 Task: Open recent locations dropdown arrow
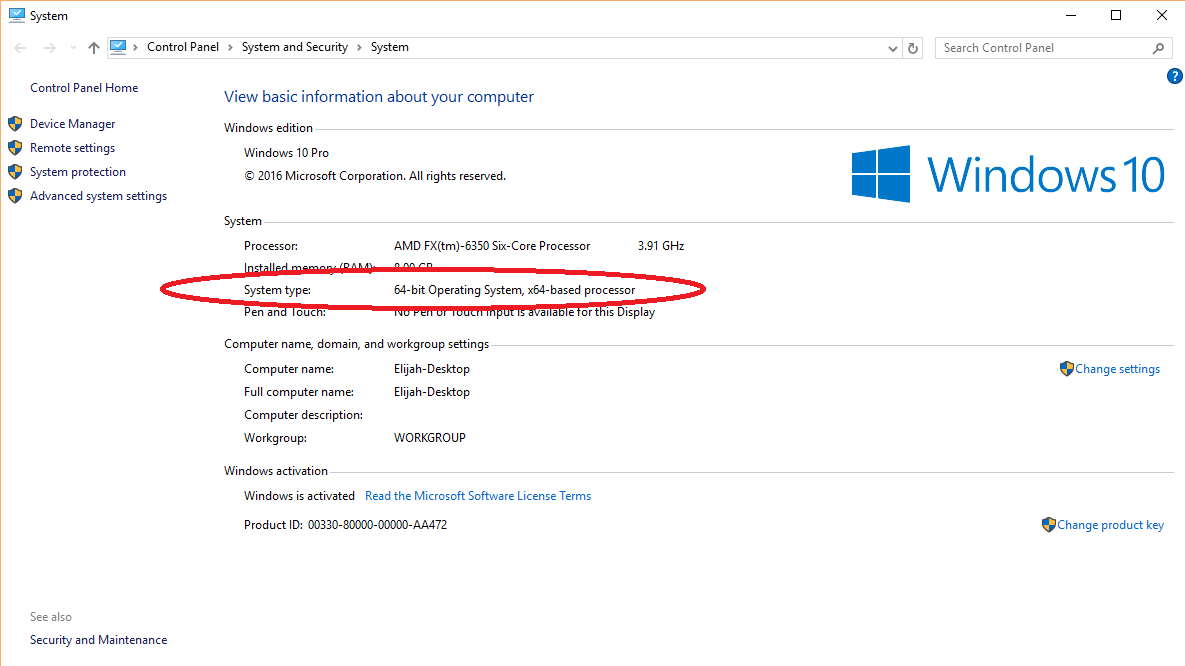click(x=73, y=48)
